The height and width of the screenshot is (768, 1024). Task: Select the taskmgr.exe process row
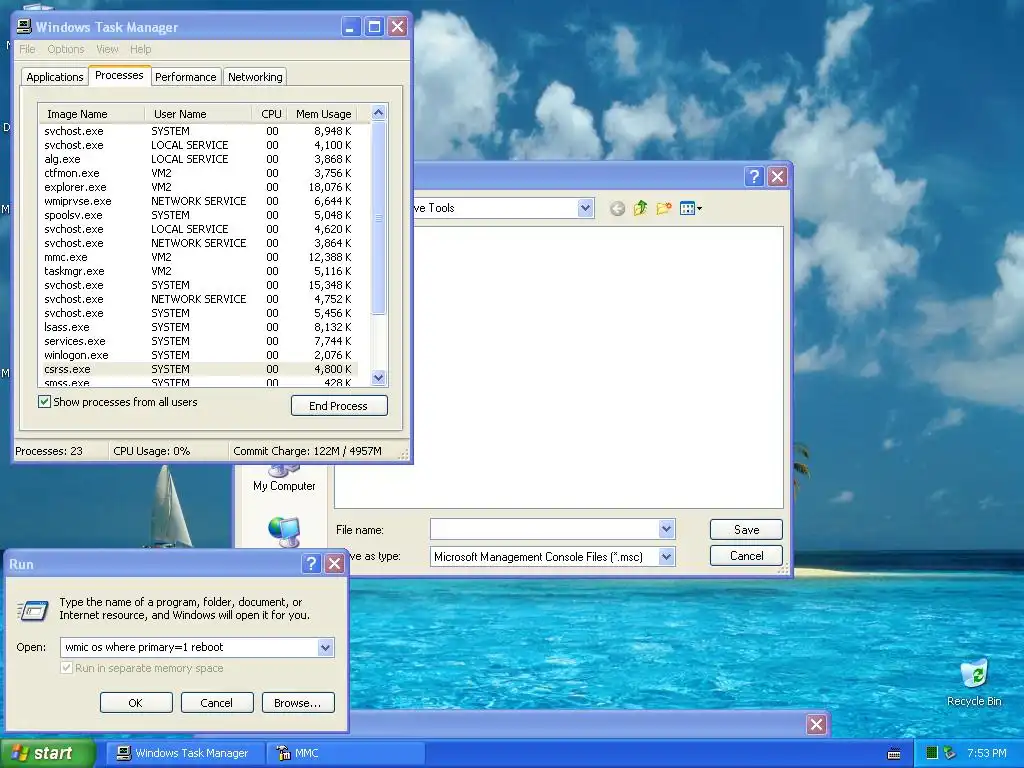click(199, 271)
